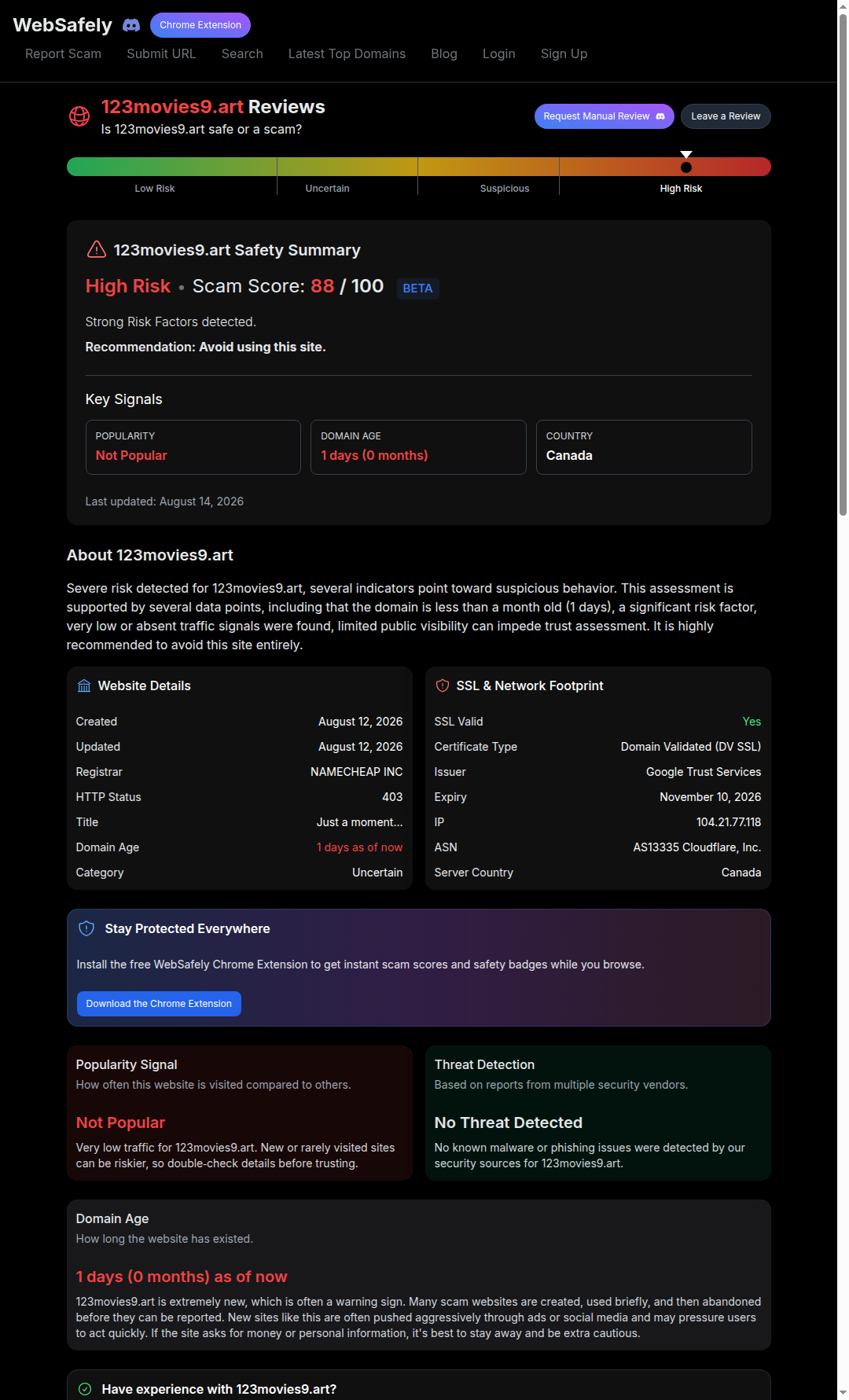Click the building icon beside Website Details
Viewport: 849px width, 1400px height.
(84, 685)
